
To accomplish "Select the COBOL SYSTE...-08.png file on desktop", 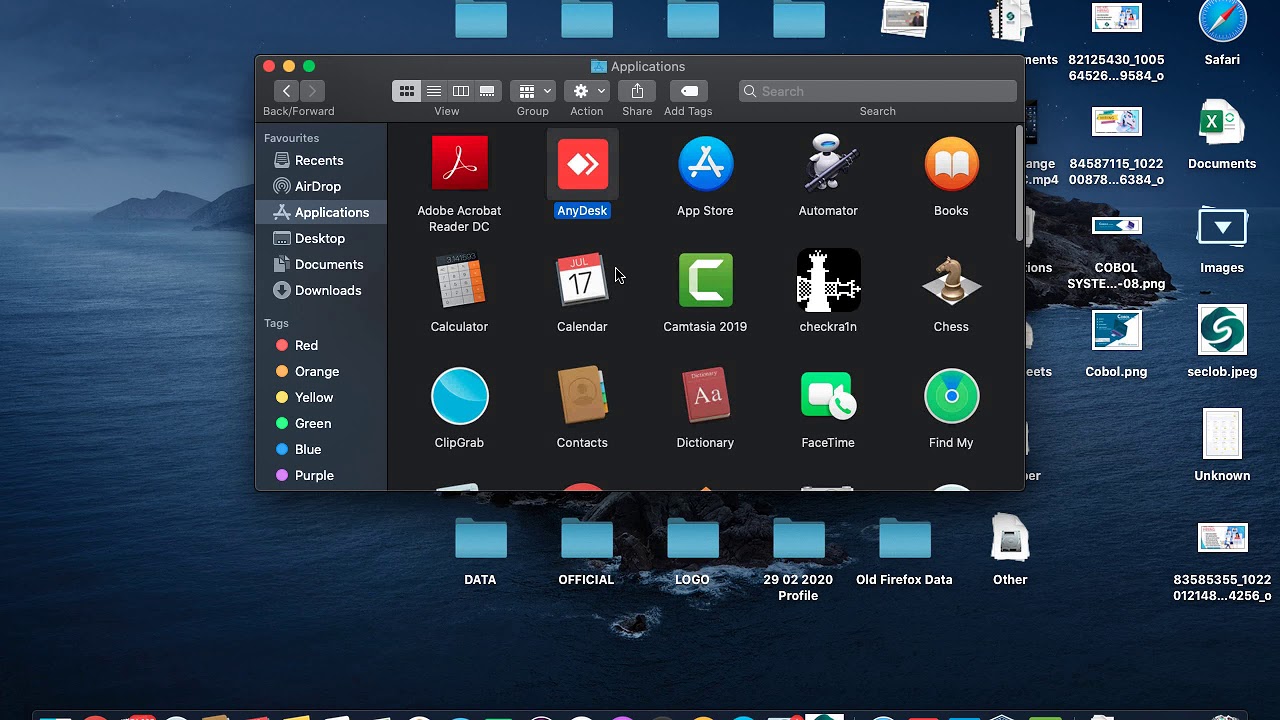I will (1116, 226).
